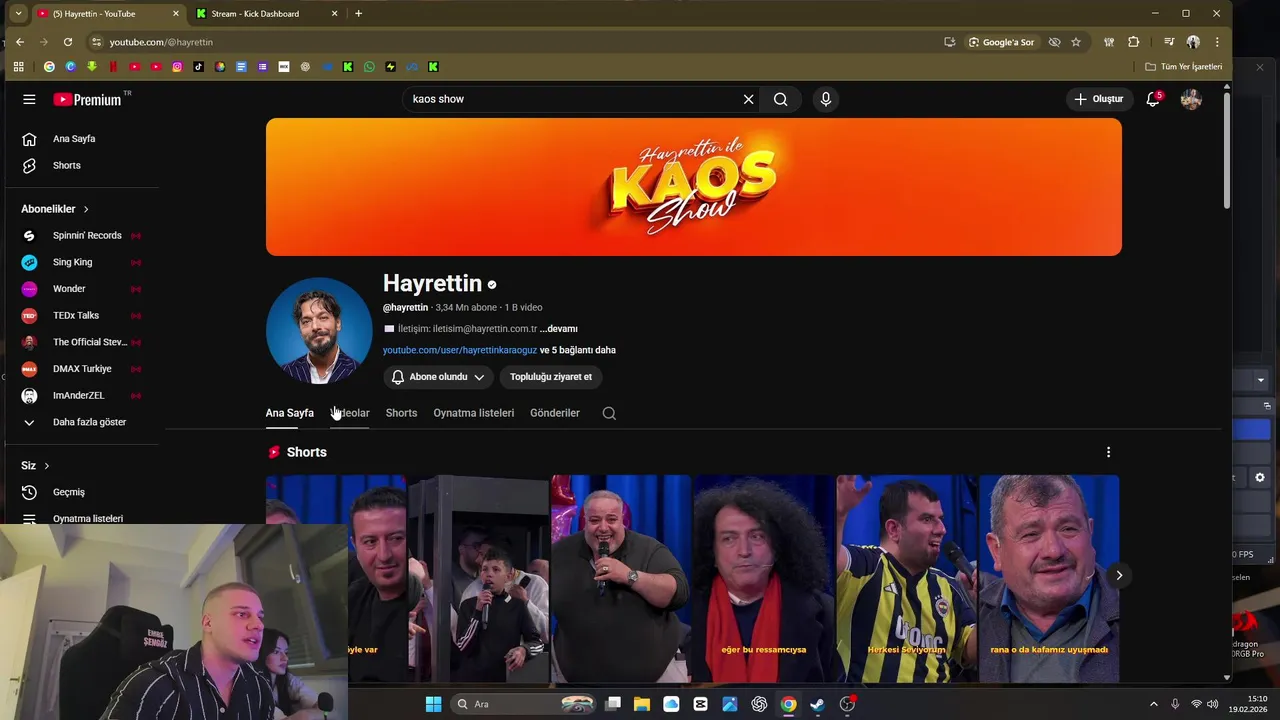
Task: Switch to the channel Shorts tab
Action: click(x=401, y=413)
